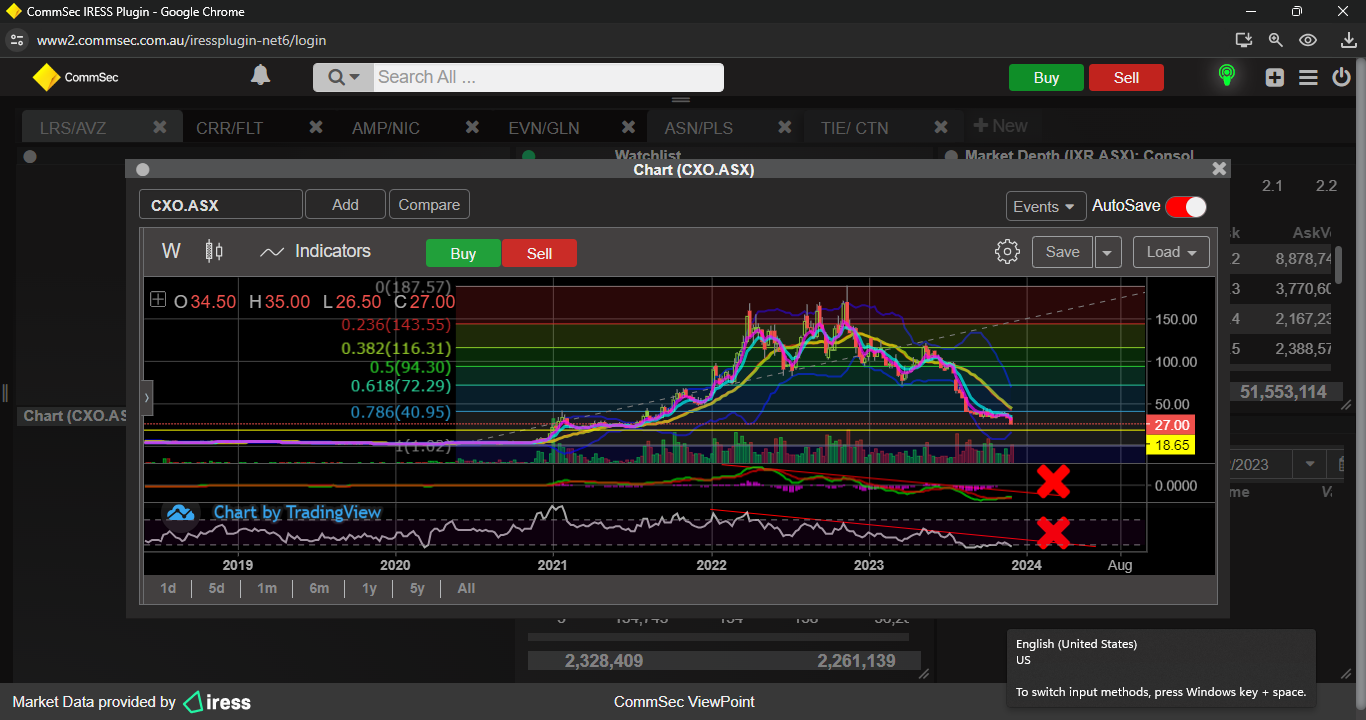Add a new workspace tab
Image resolution: width=1366 pixels, height=720 pixels.
click(x=1000, y=126)
